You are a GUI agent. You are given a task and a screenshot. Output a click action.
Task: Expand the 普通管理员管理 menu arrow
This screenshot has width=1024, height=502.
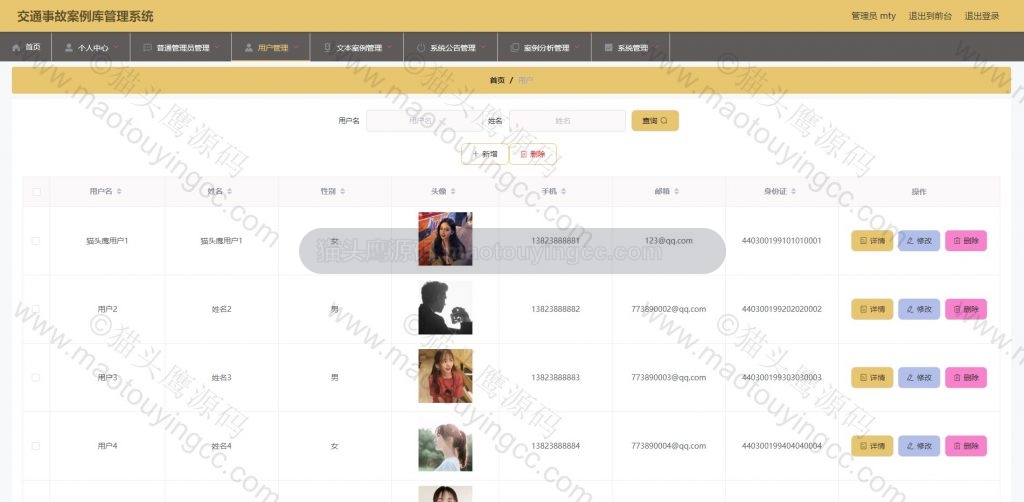pos(217,47)
